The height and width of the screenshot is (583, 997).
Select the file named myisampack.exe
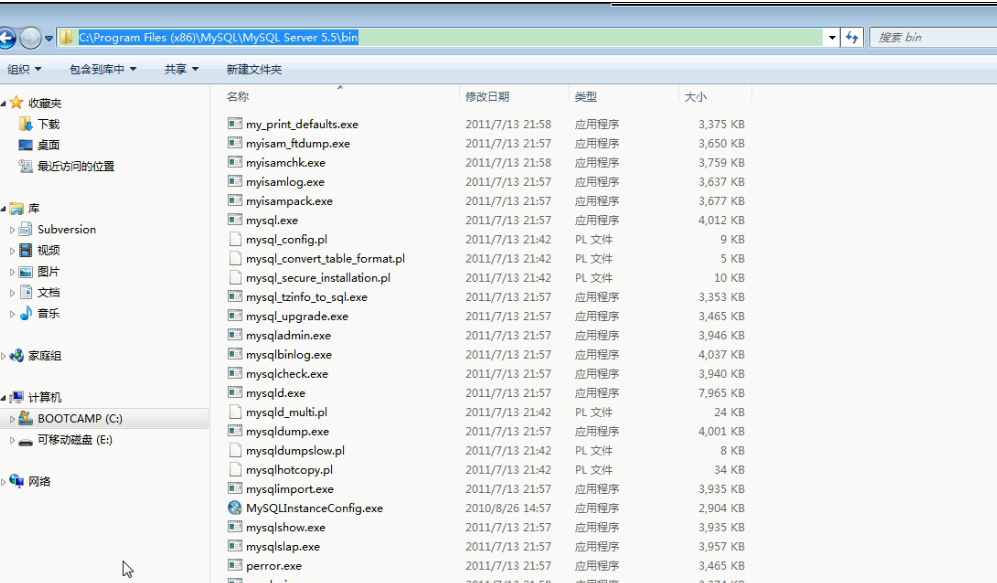289,201
